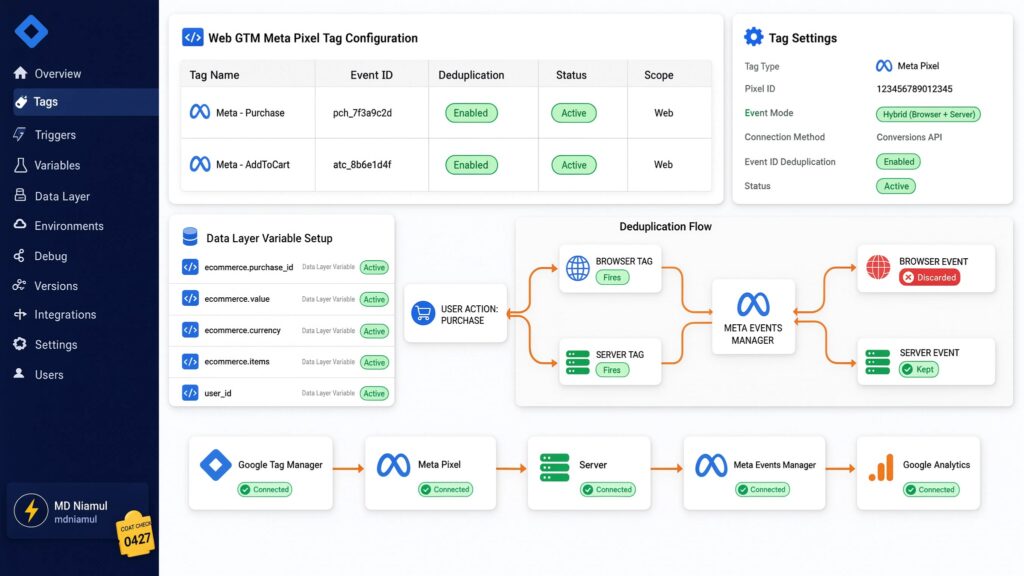This screenshot has height=576, width=1024.
Task: Click the Tag Settings gear icon
Action: coord(754,37)
